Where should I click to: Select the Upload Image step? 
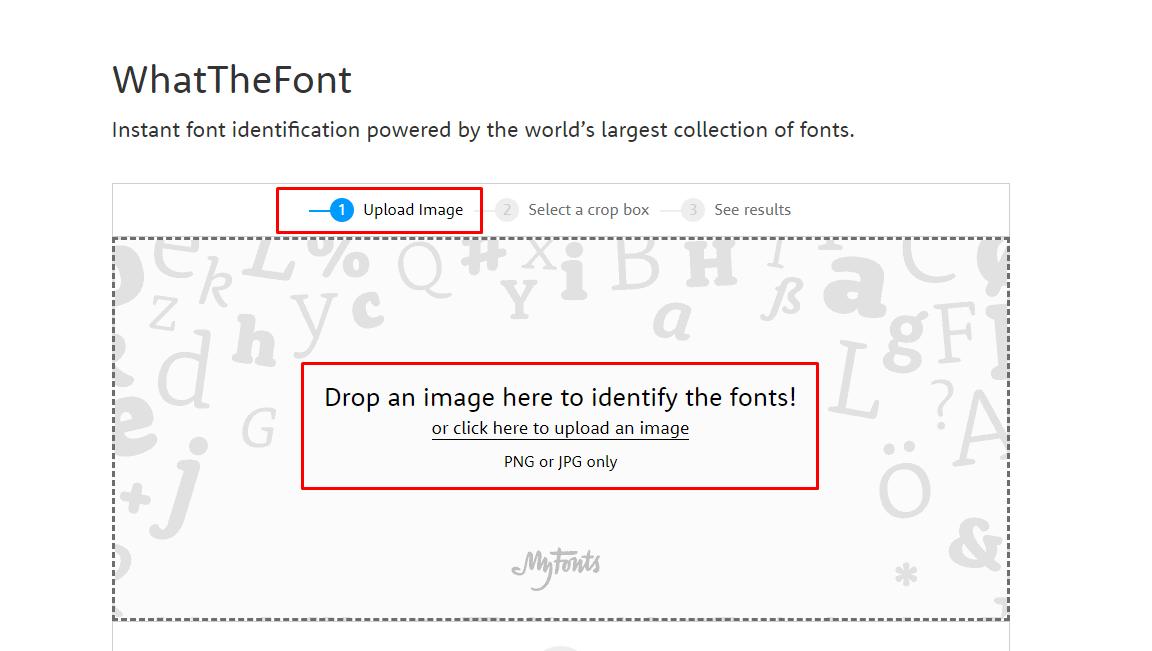413,210
